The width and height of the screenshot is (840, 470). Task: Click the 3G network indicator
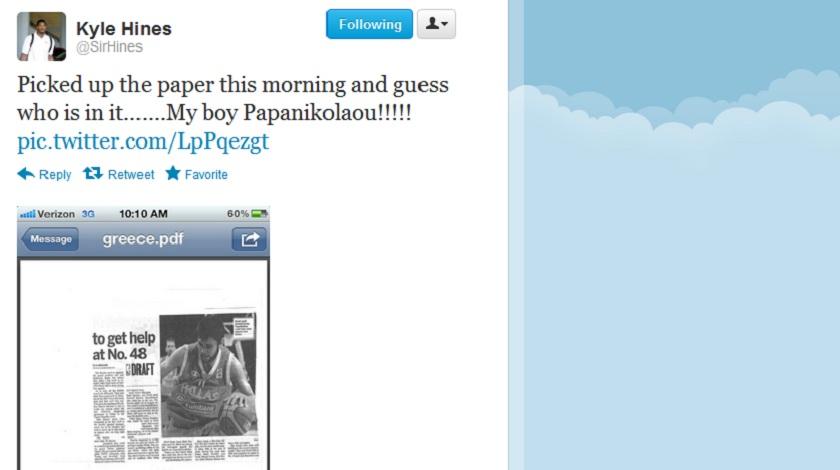(88, 214)
